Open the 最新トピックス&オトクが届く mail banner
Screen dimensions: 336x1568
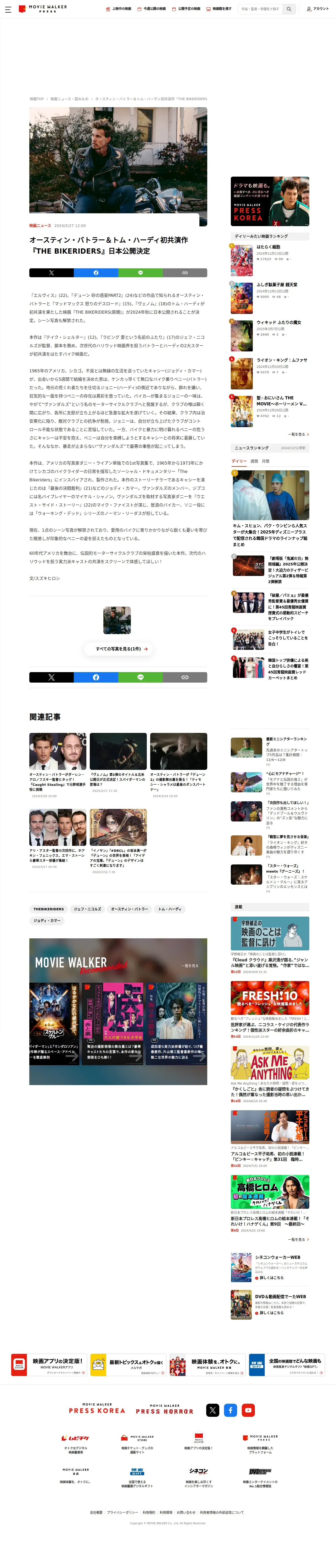point(128,1365)
